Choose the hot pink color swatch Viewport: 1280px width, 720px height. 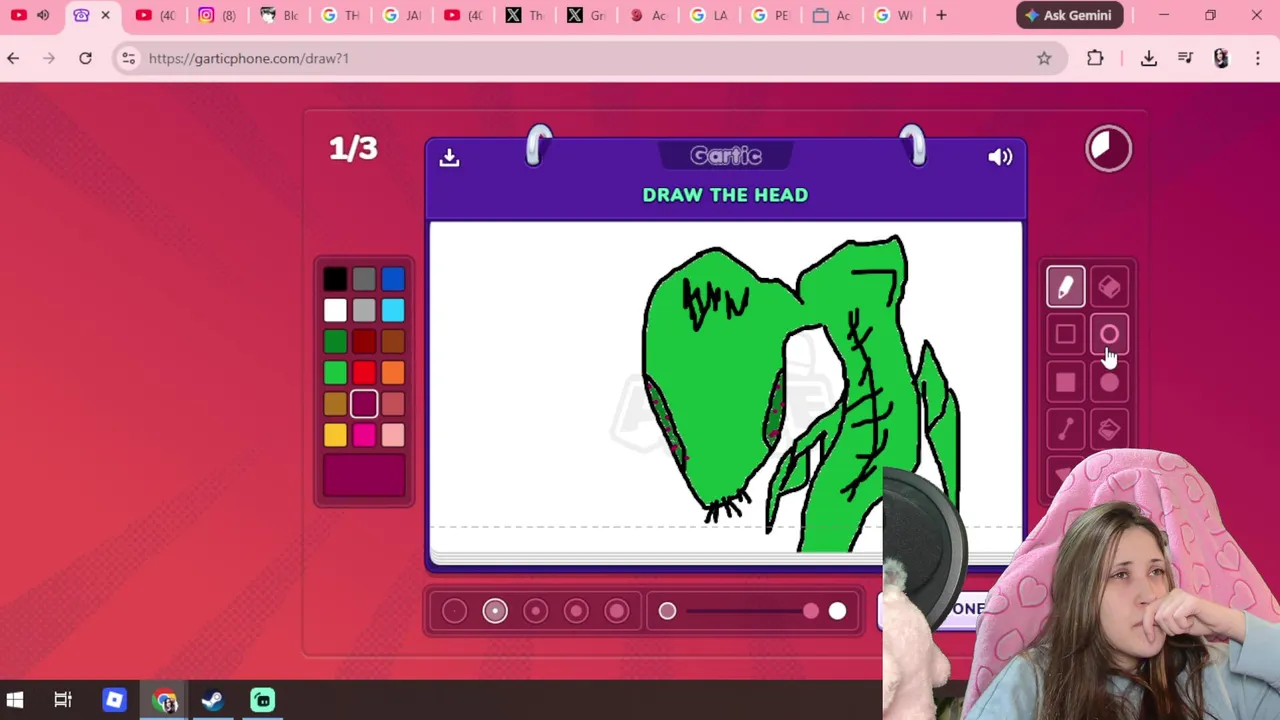[x=364, y=435]
